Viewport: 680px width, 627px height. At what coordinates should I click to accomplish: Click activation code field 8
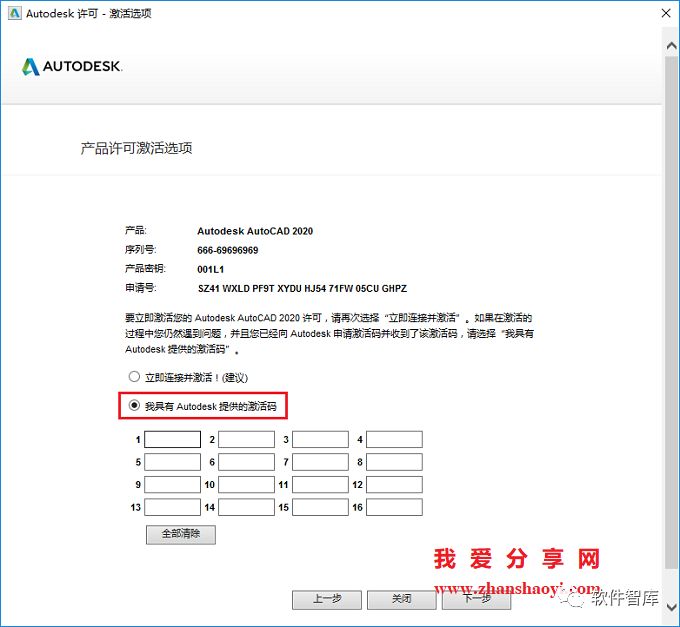pos(394,462)
